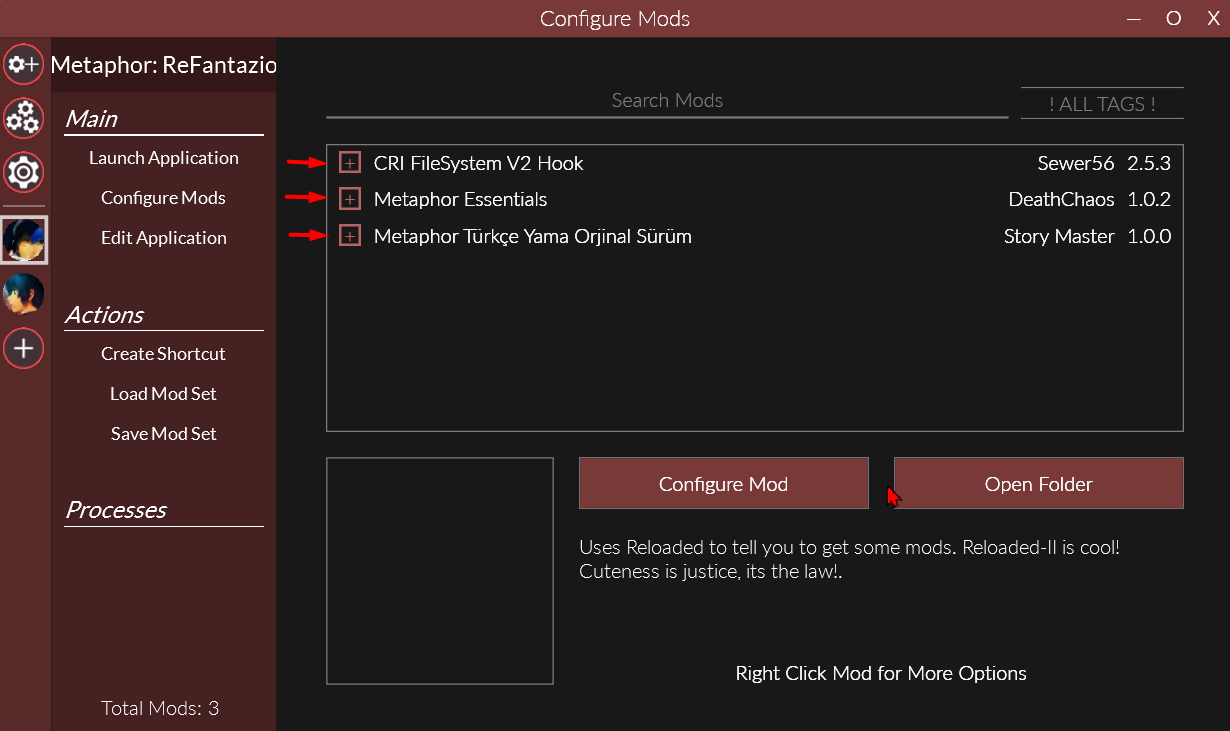Click the Story Master author text
Viewport: 1230px width, 731px height.
[x=1059, y=236]
